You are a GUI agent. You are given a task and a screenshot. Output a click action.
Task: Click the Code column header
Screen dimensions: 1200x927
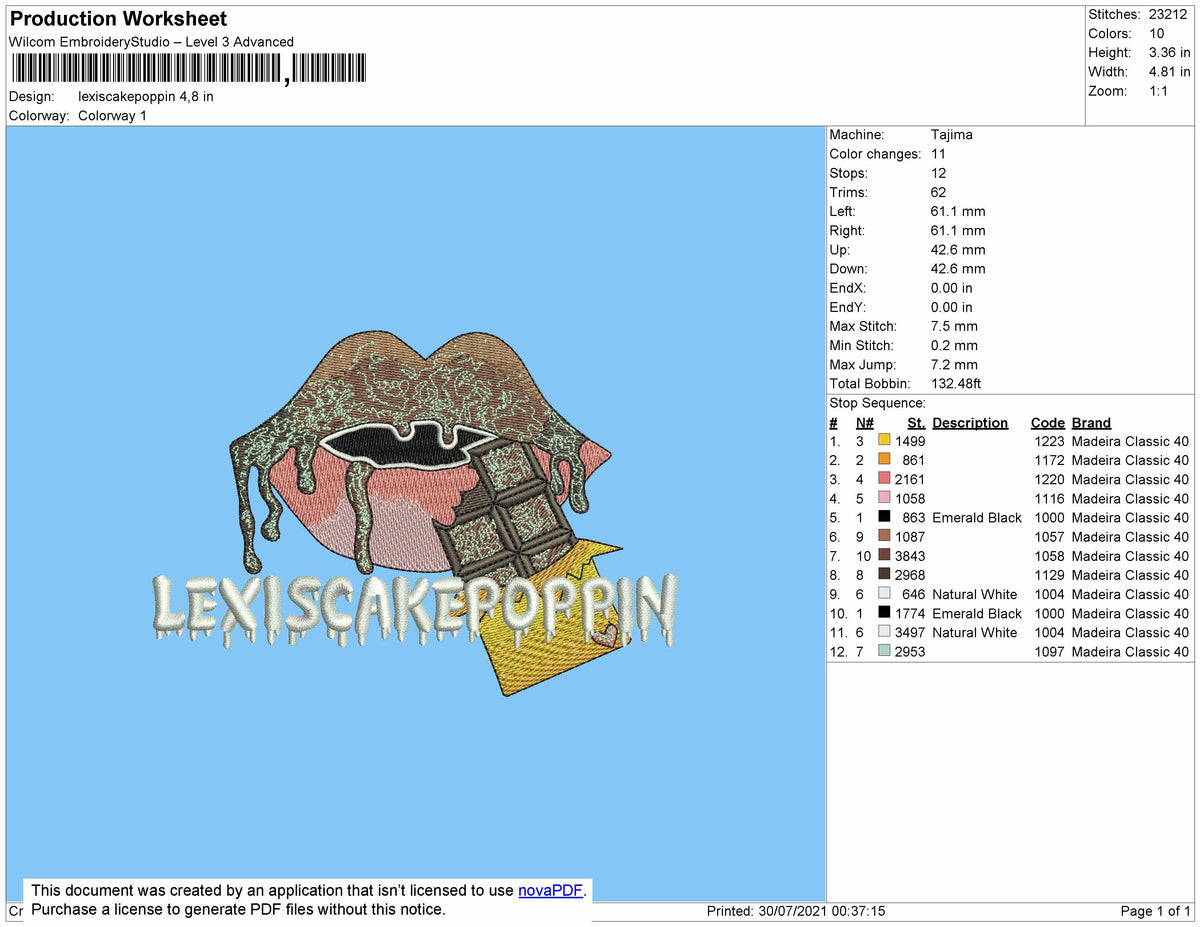click(1047, 422)
